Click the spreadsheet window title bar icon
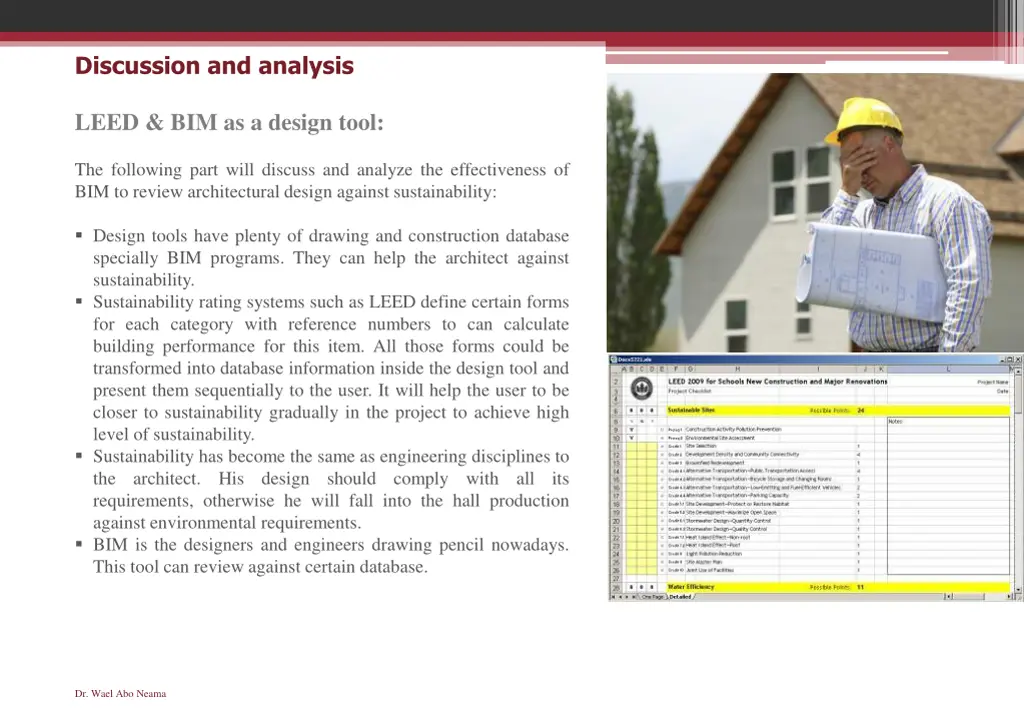The height and width of the screenshot is (709, 1024). tap(613, 359)
